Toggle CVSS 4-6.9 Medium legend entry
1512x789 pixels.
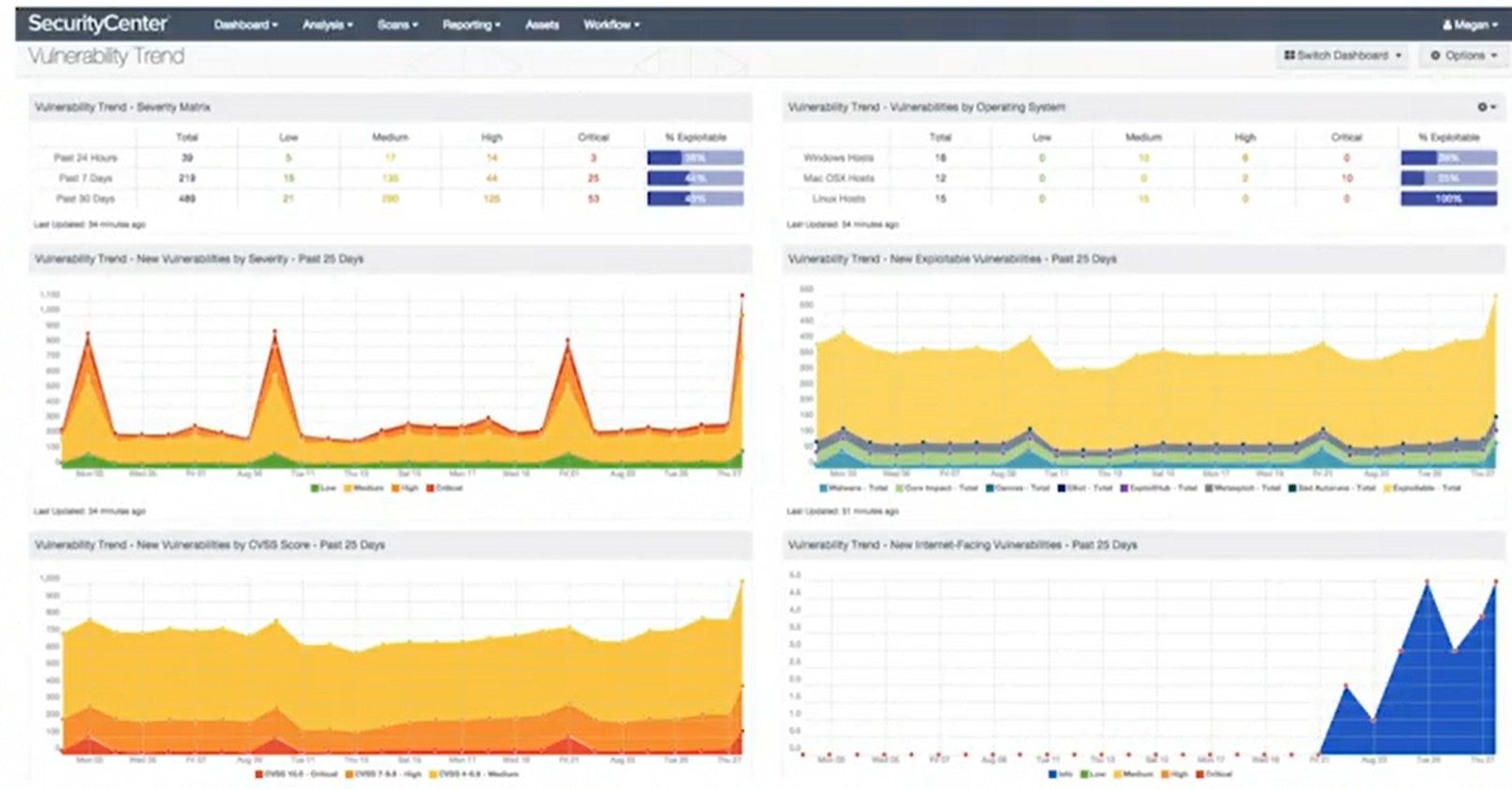[x=474, y=774]
